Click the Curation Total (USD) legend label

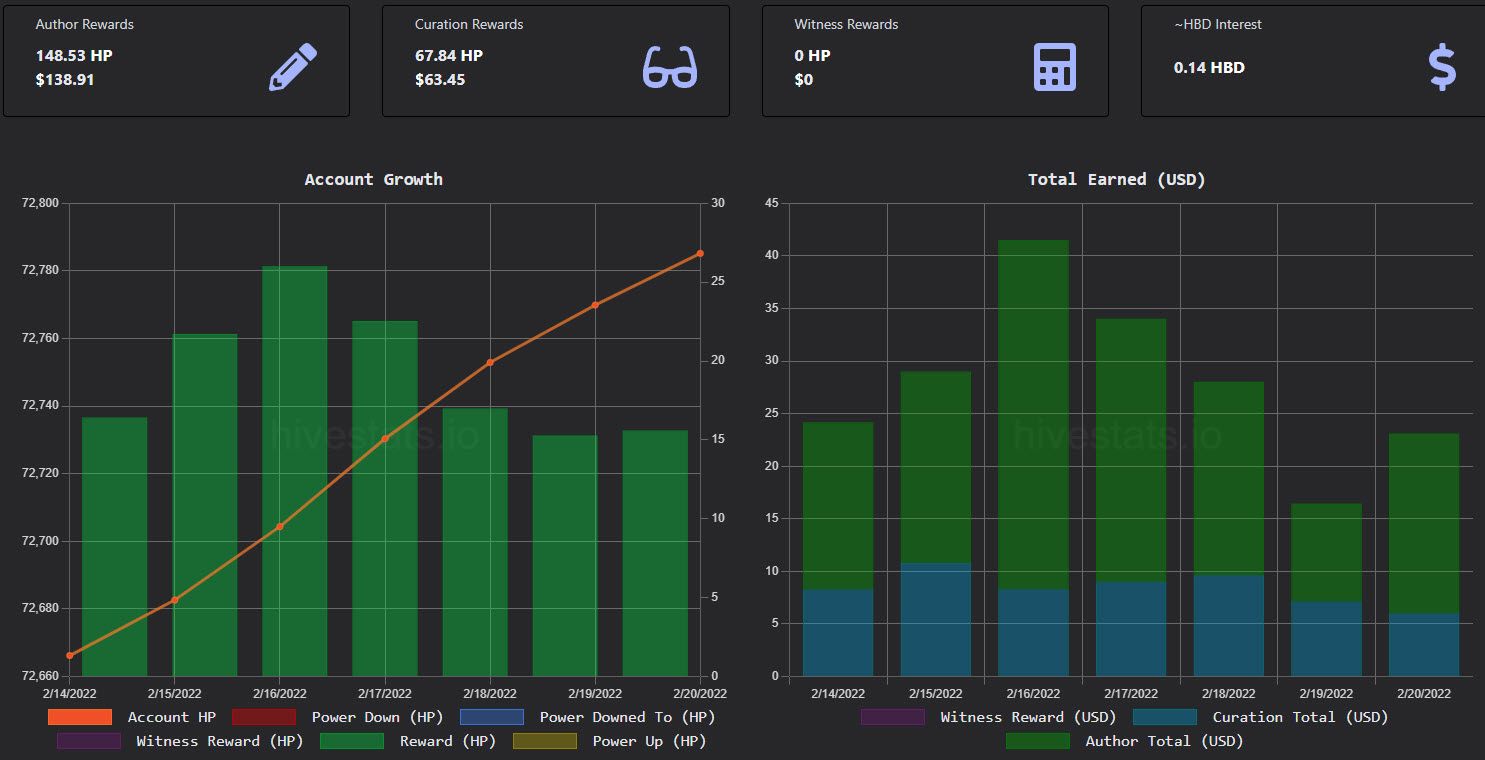pyautogui.click(x=1301, y=717)
